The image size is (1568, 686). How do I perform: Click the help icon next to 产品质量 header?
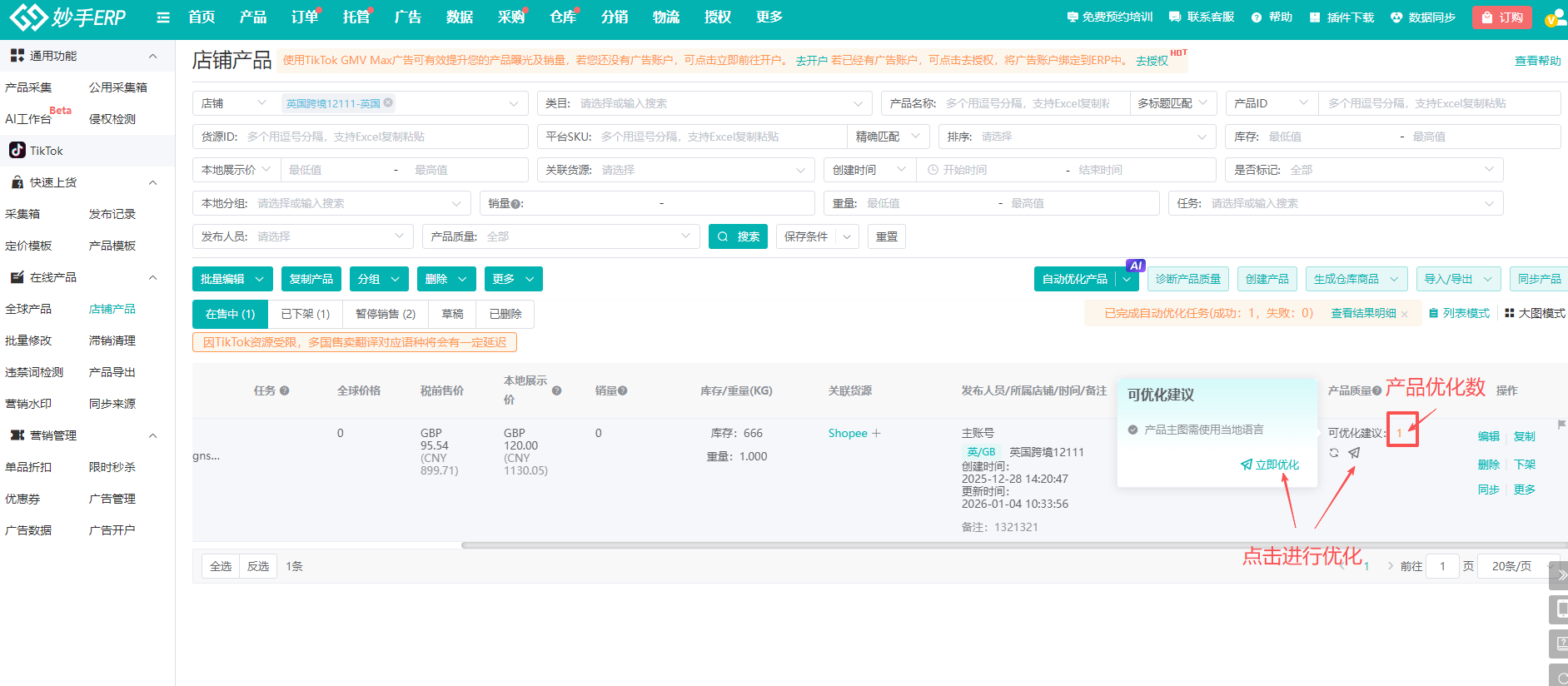1377,390
